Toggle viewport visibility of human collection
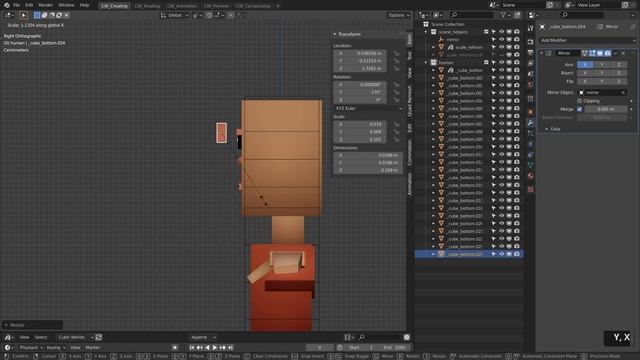This screenshot has width=640, height=360. [509, 62]
